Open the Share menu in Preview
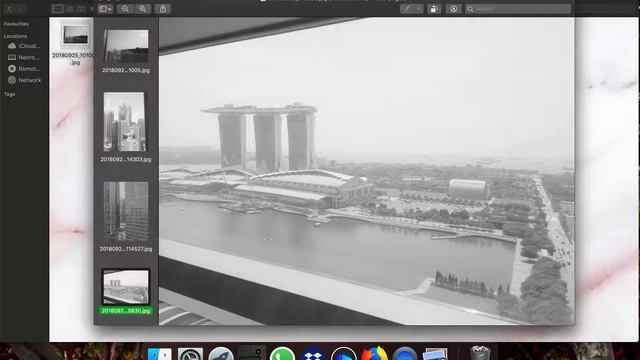 click(163, 9)
